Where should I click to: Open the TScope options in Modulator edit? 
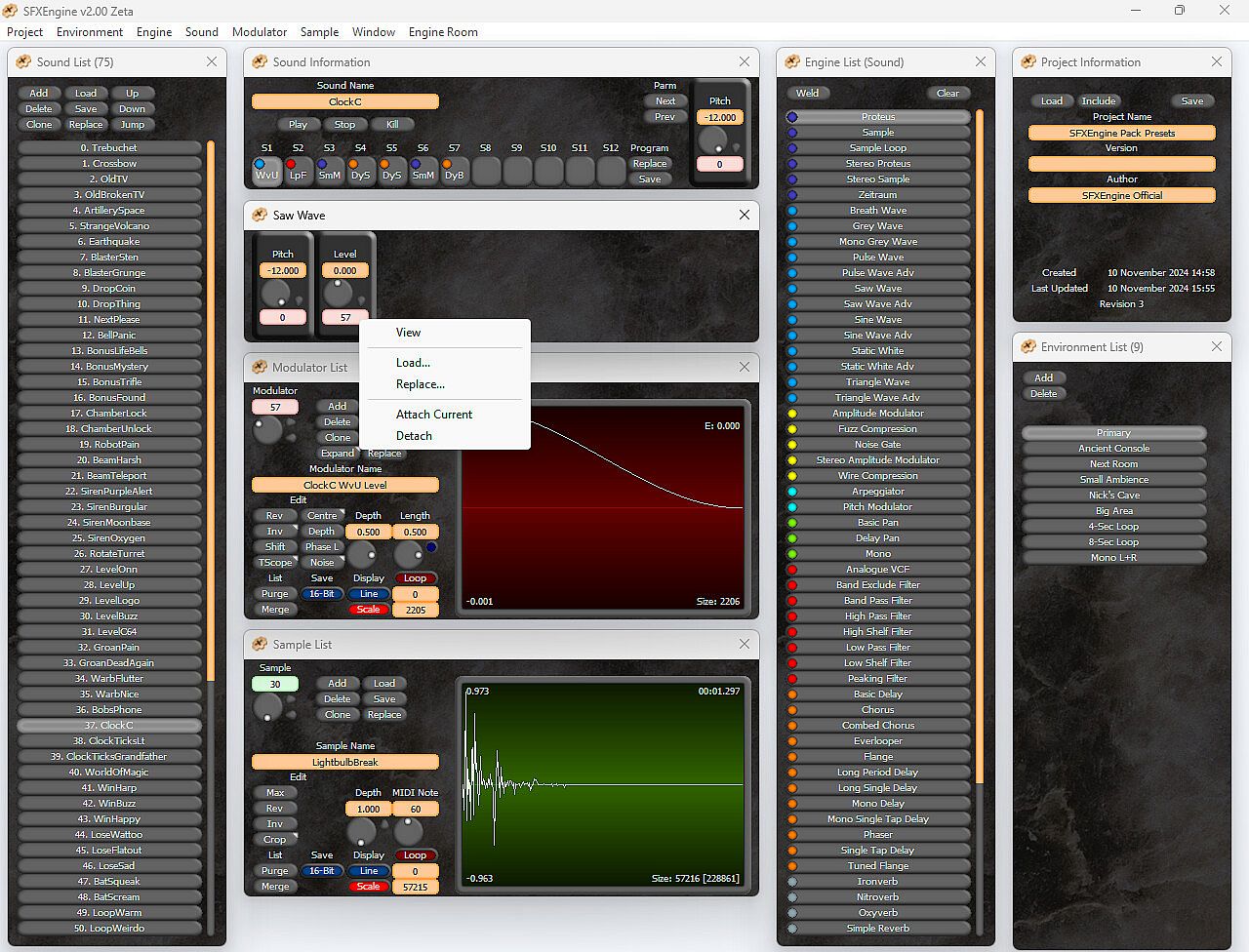coord(275,563)
